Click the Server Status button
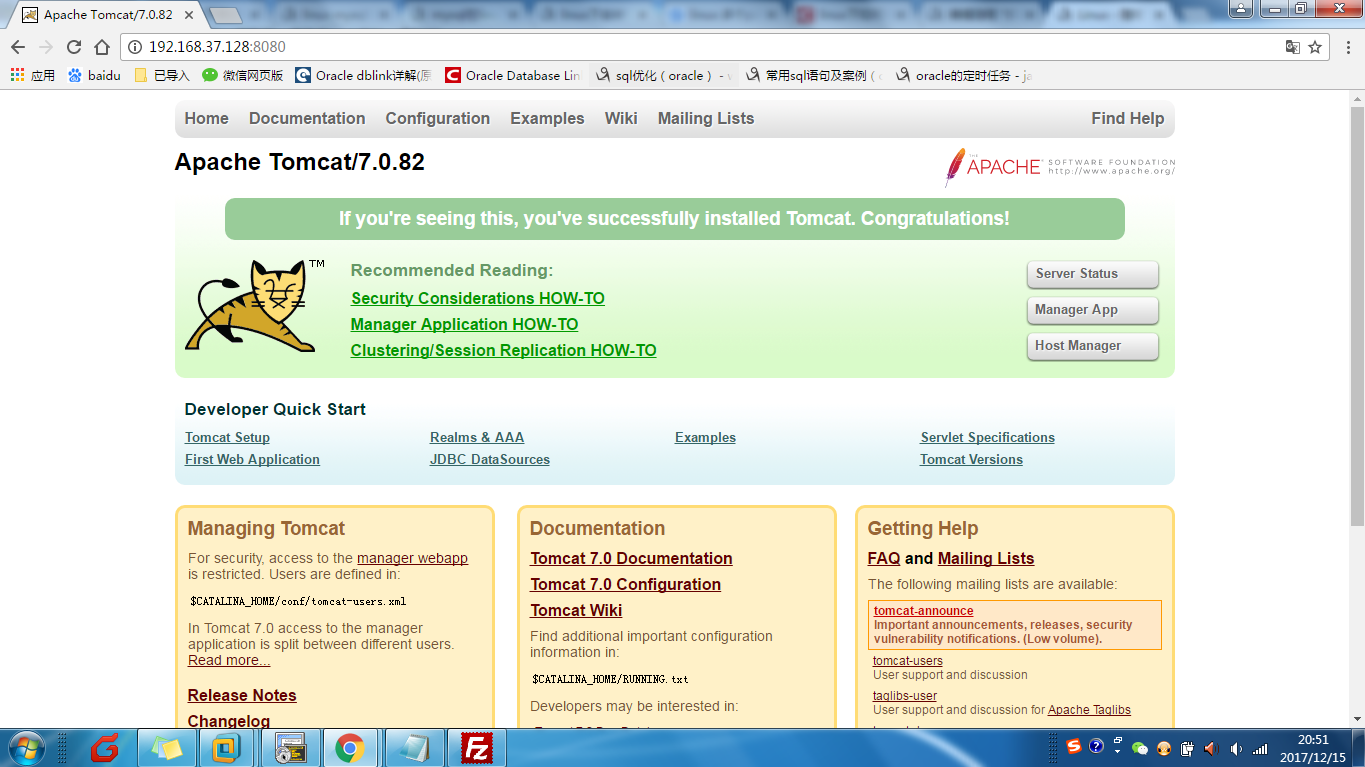The width and height of the screenshot is (1365, 767). click(1092, 274)
